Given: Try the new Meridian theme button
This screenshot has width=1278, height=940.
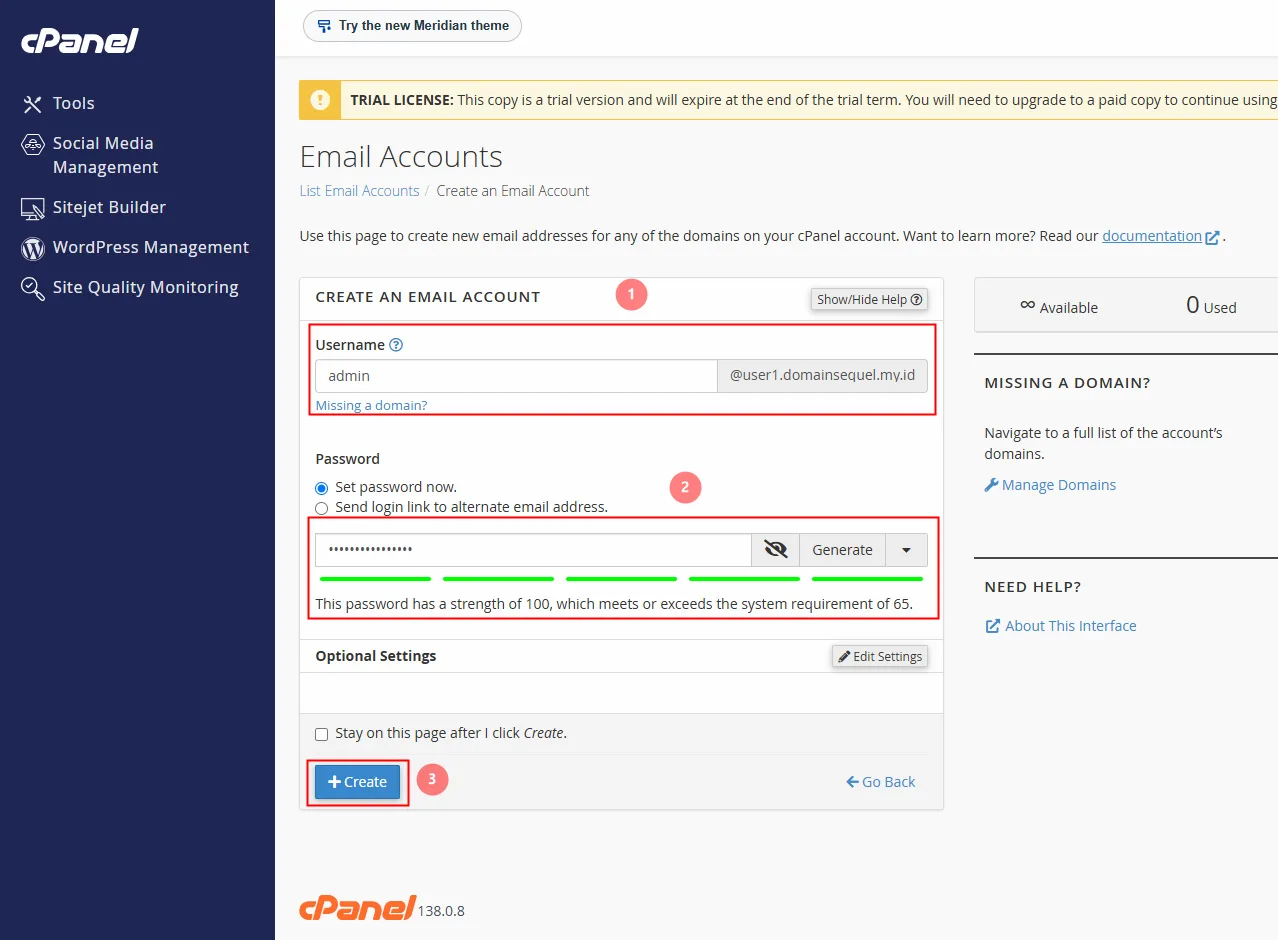Looking at the screenshot, I should [x=412, y=26].
